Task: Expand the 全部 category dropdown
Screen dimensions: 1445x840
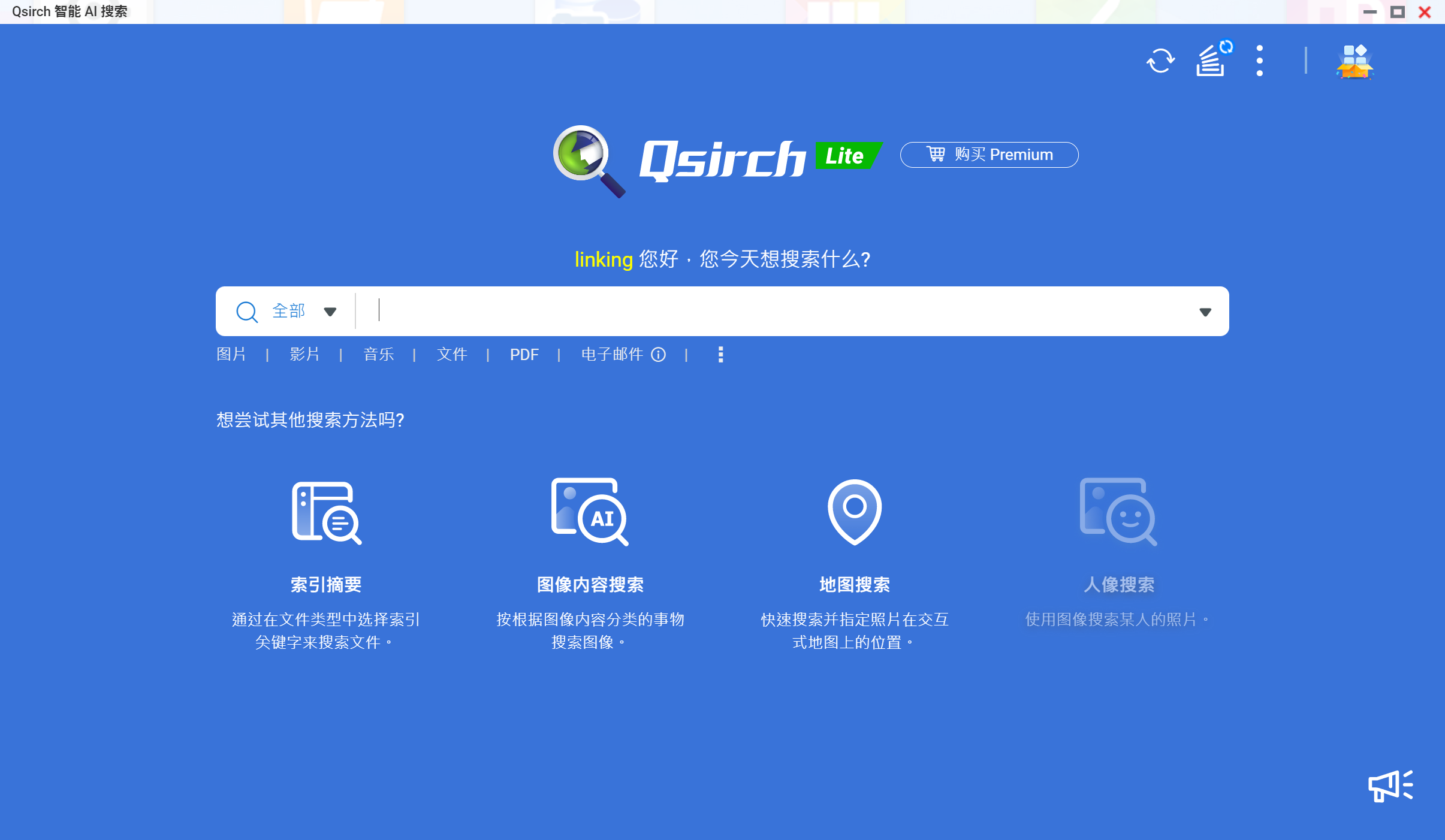Action: [x=330, y=312]
